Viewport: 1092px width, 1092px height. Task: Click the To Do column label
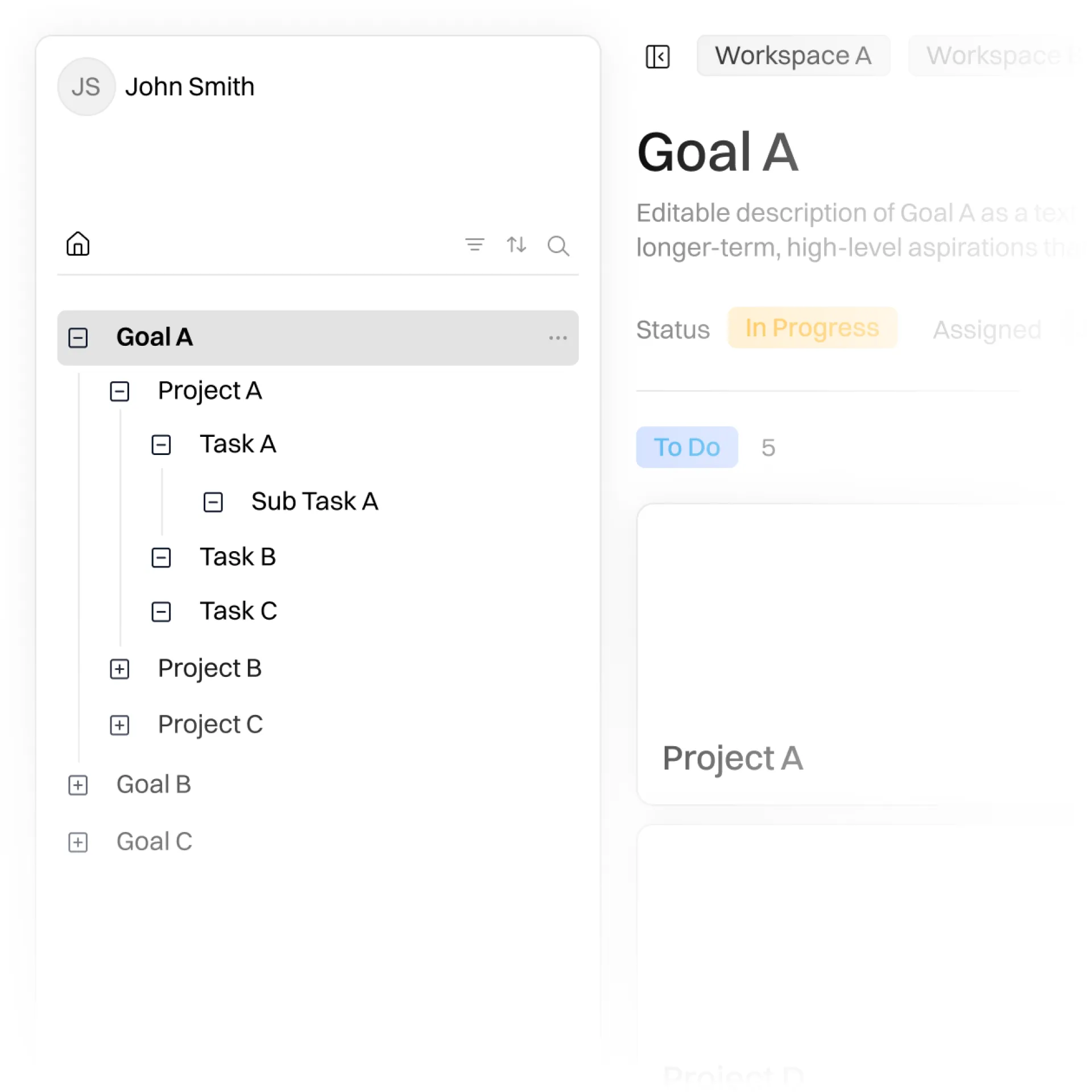[x=686, y=447]
